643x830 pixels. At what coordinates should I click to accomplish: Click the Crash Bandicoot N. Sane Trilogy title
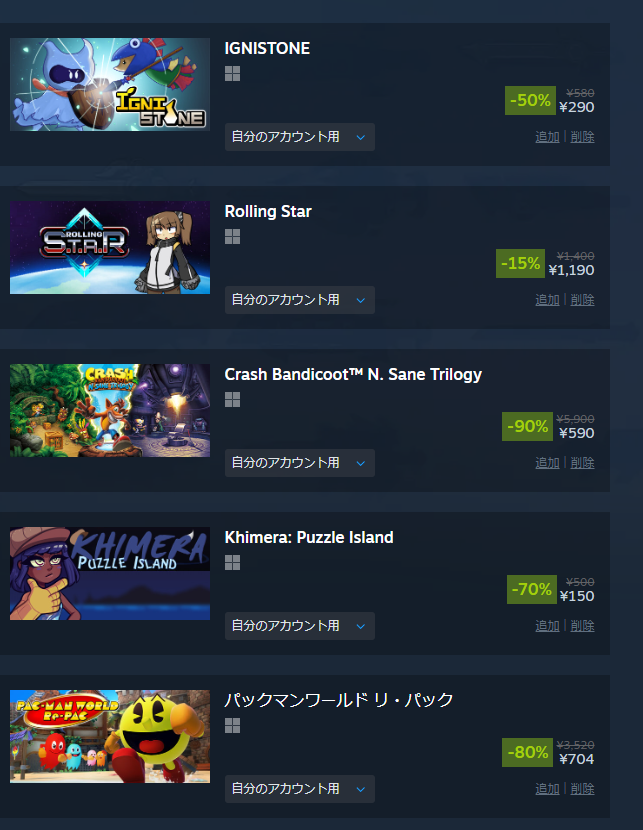(x=353, y=375)
